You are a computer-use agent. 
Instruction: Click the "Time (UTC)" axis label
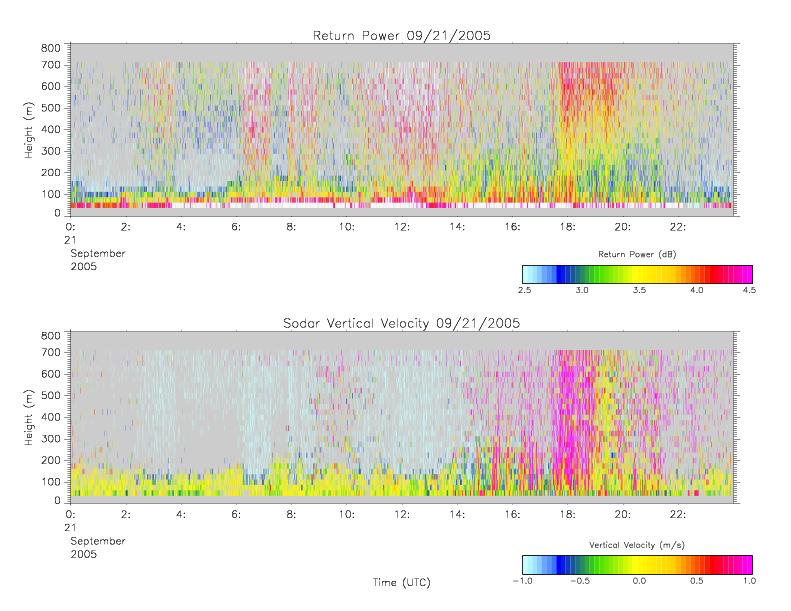pyautogui.click(x=402, y=582)
